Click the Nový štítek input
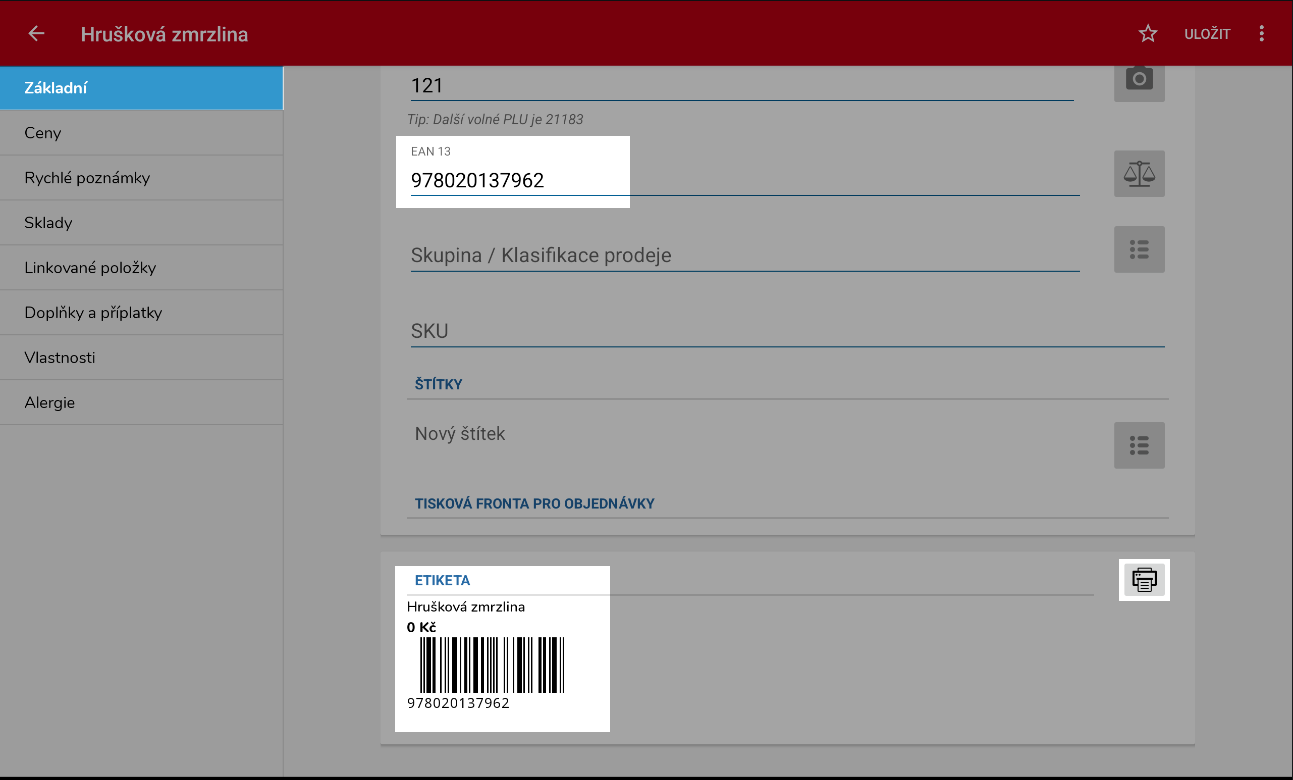 point(755,435)
